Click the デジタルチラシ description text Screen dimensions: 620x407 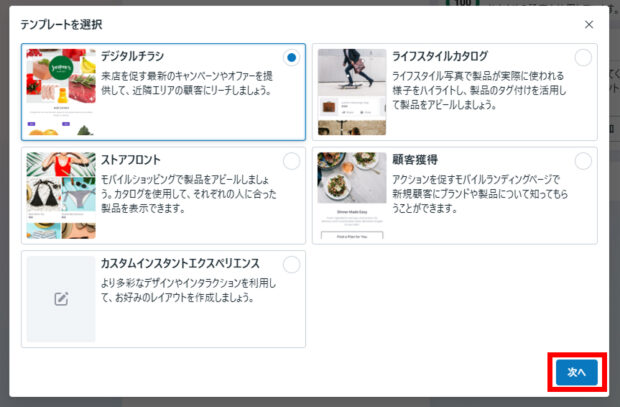[x=185, y=83]
